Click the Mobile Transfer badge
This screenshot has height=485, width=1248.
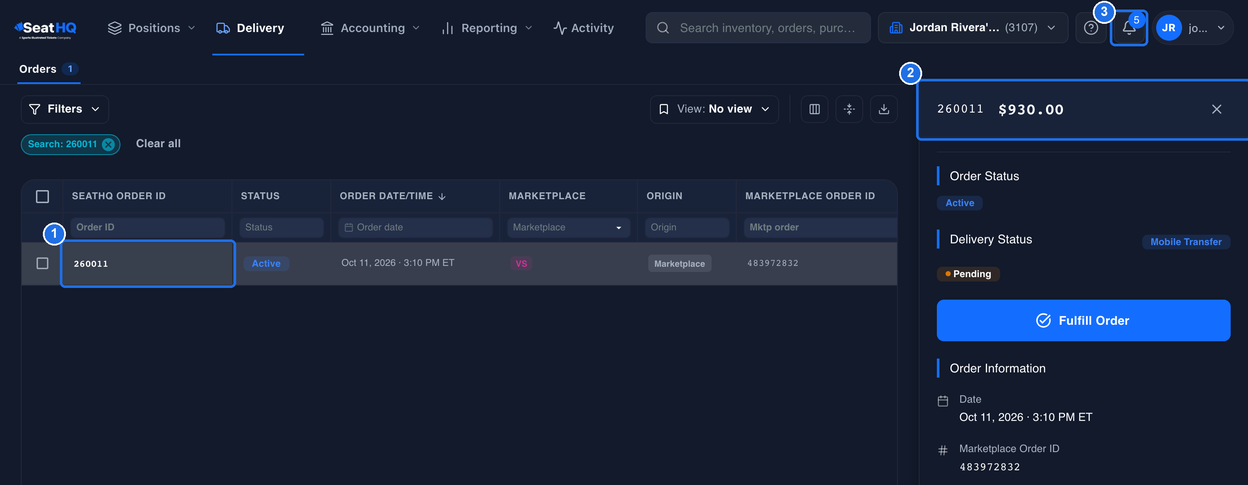tap(1186, 242)
